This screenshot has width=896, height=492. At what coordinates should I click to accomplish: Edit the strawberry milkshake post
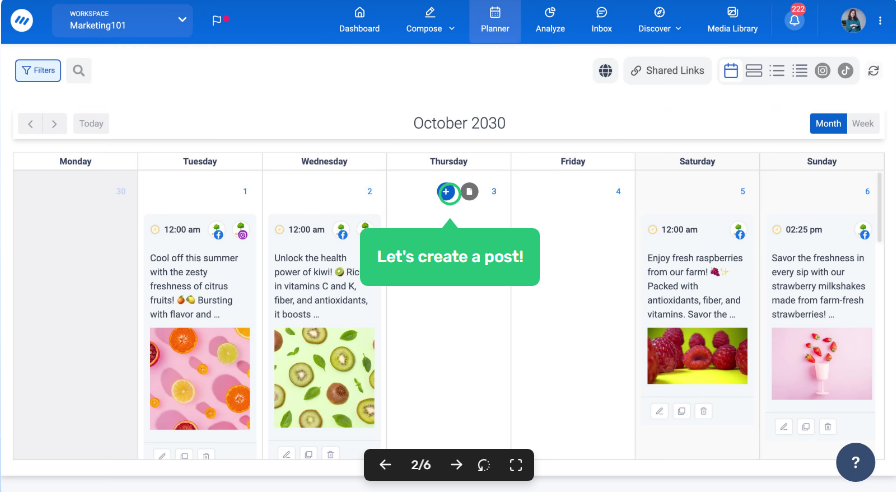point(784,426)
